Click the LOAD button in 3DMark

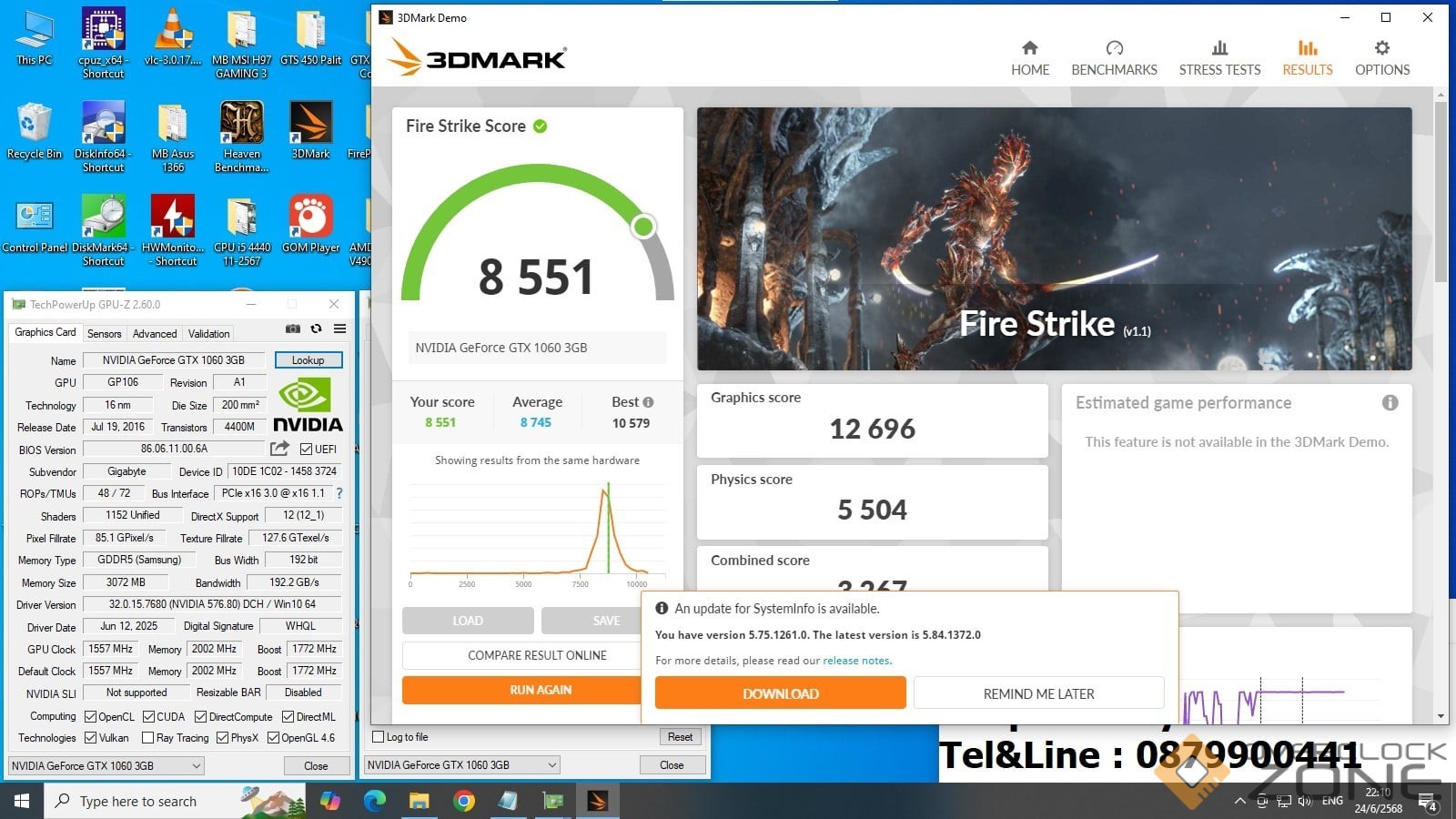click(x=468, y=621)
